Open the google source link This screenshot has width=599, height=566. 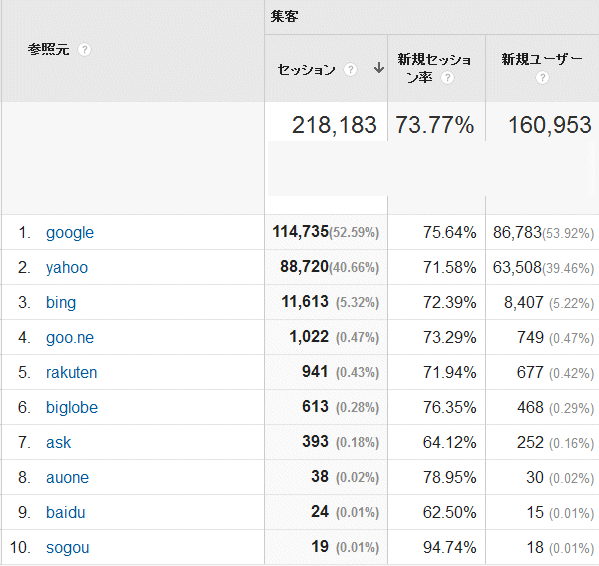coord(70,233)
